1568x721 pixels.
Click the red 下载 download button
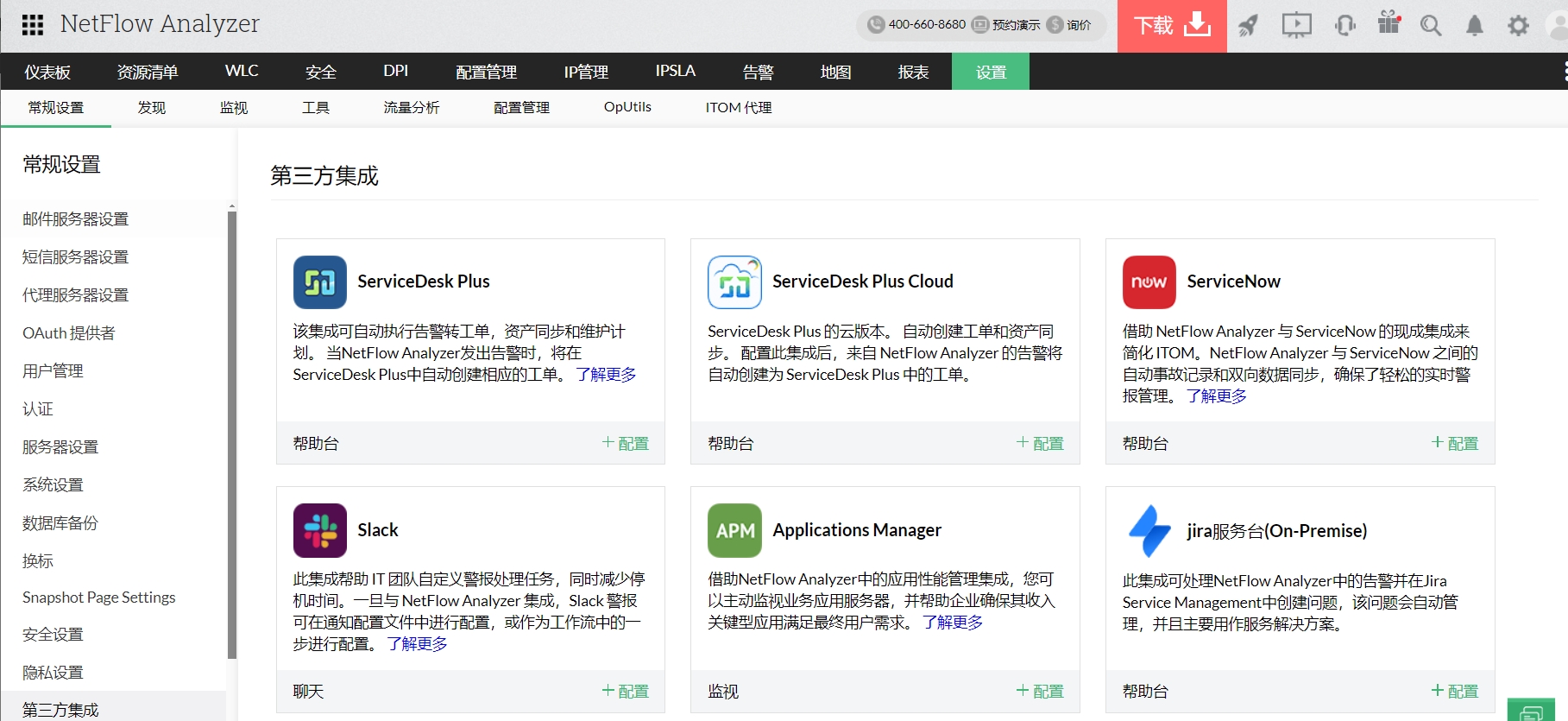click(1171, 26)
